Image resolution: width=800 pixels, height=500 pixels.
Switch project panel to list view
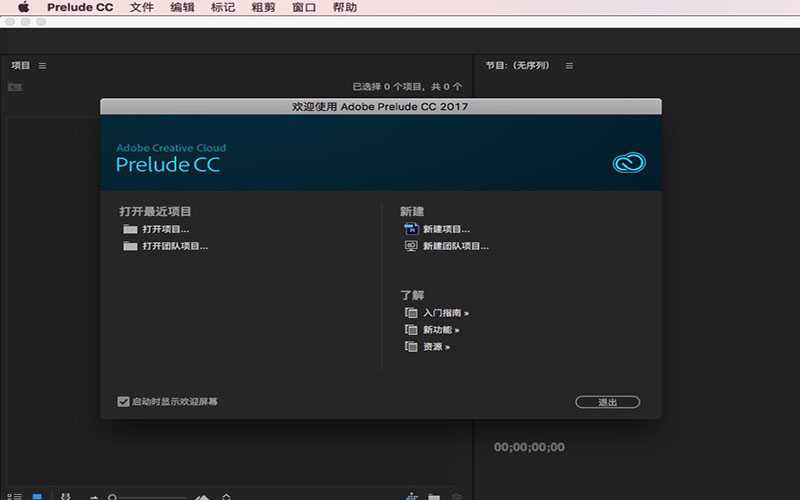(14, 496)
